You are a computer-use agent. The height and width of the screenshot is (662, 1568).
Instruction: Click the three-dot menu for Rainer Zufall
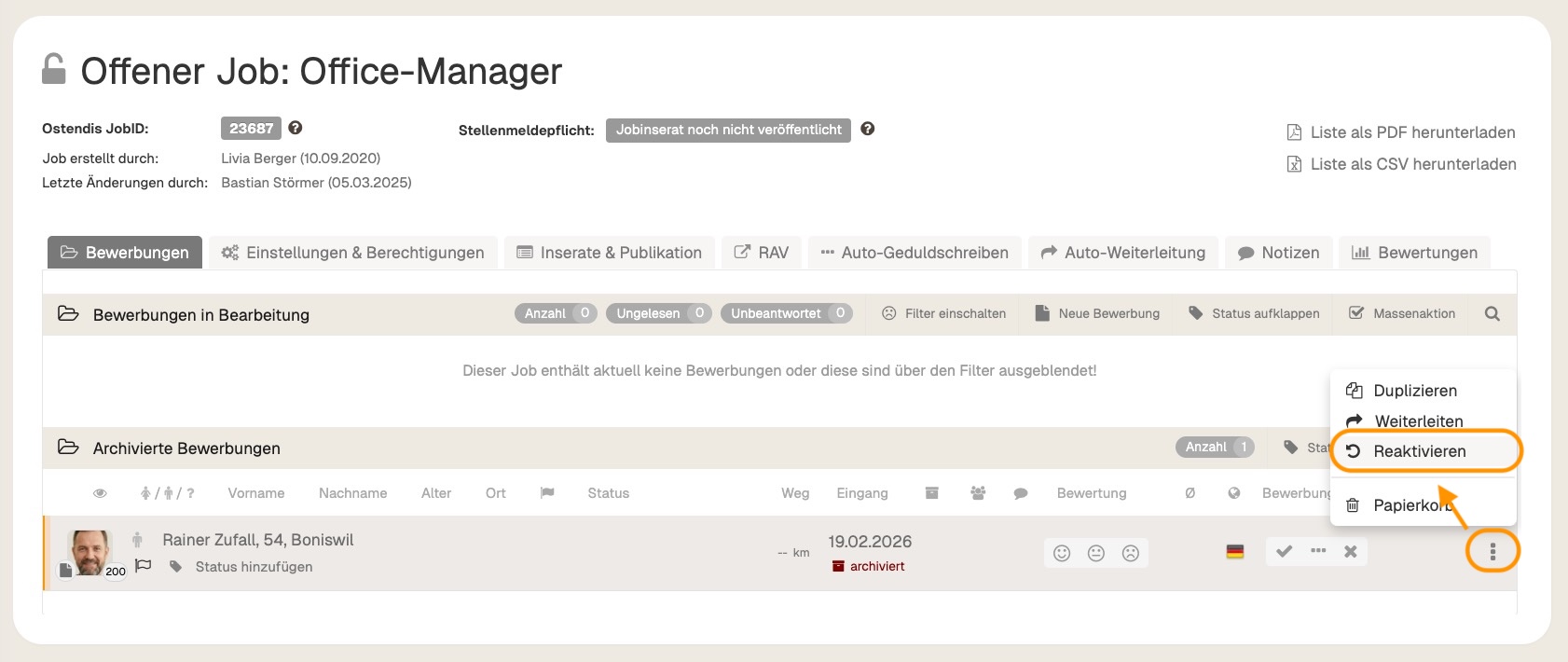(x=1492, y=552)
